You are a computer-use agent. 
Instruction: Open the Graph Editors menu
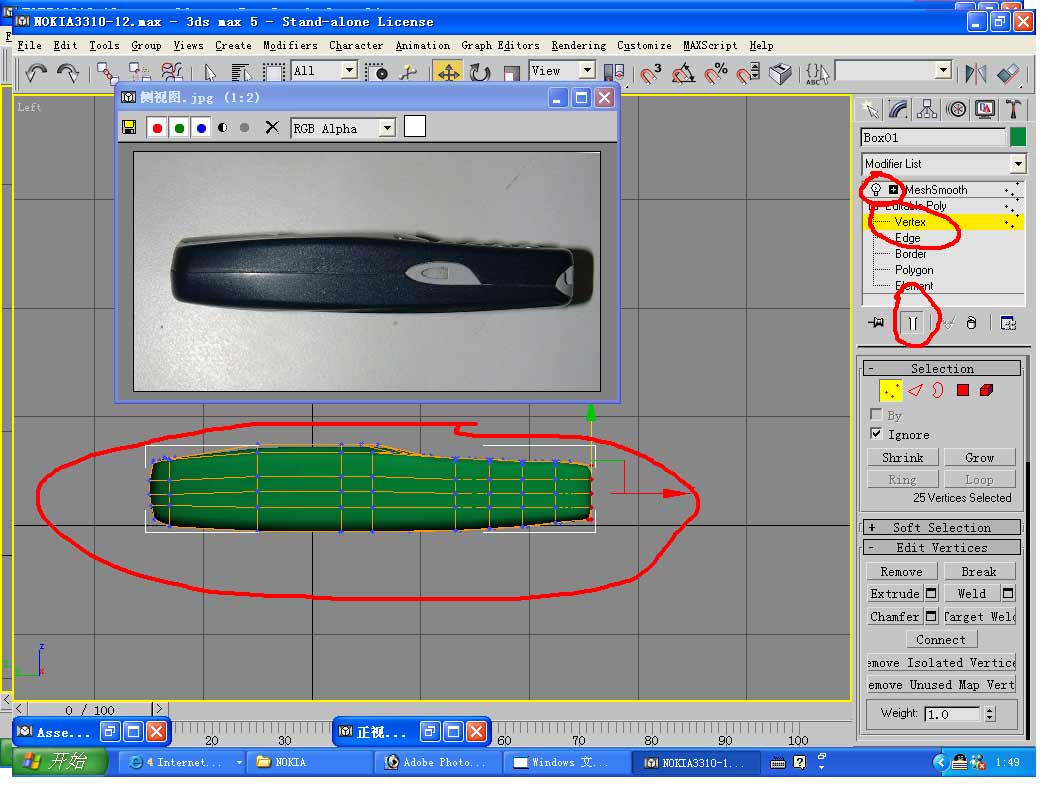pyautogui.click(x=500, y=46)
